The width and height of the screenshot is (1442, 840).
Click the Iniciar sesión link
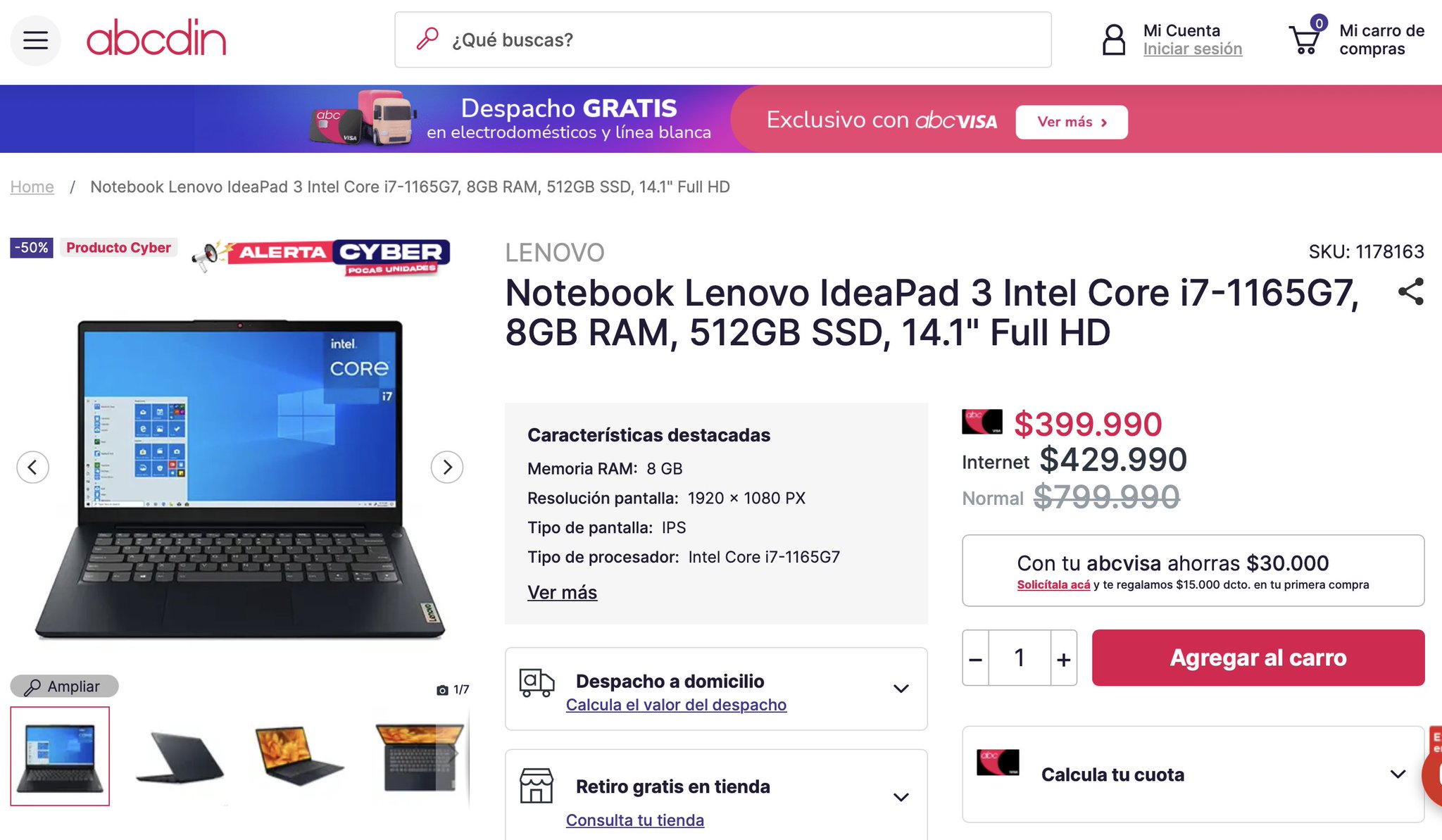(1192, 49)
